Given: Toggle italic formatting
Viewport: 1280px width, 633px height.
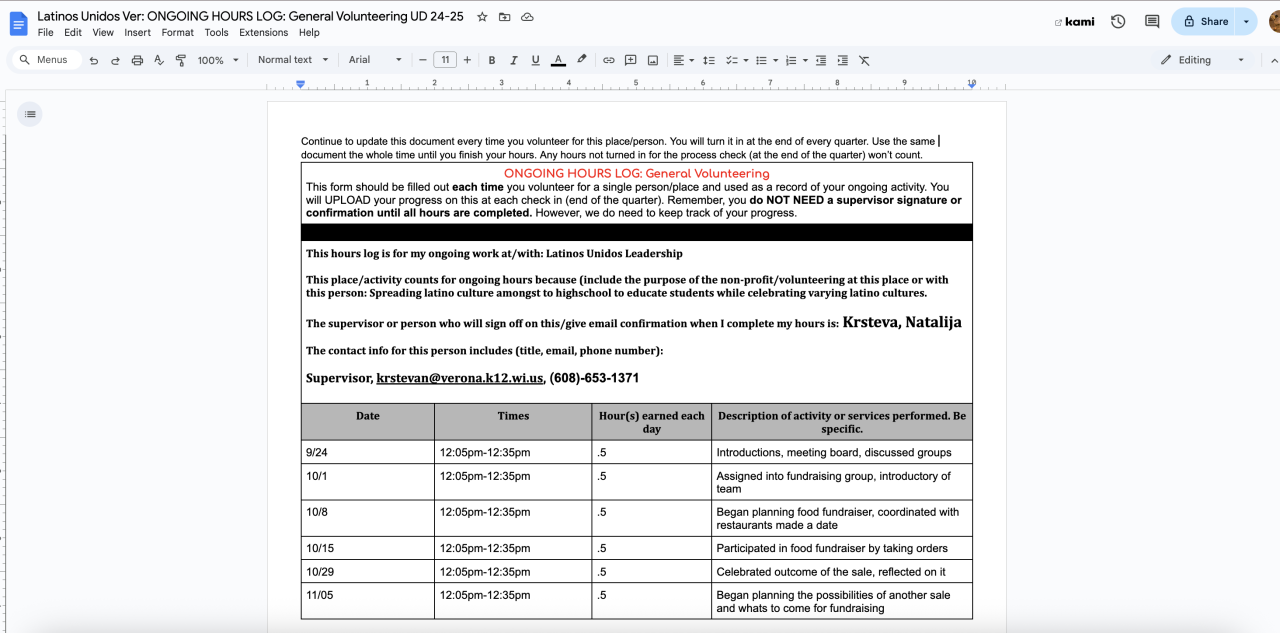Looking at the screenshot, I should coord(514,60).
